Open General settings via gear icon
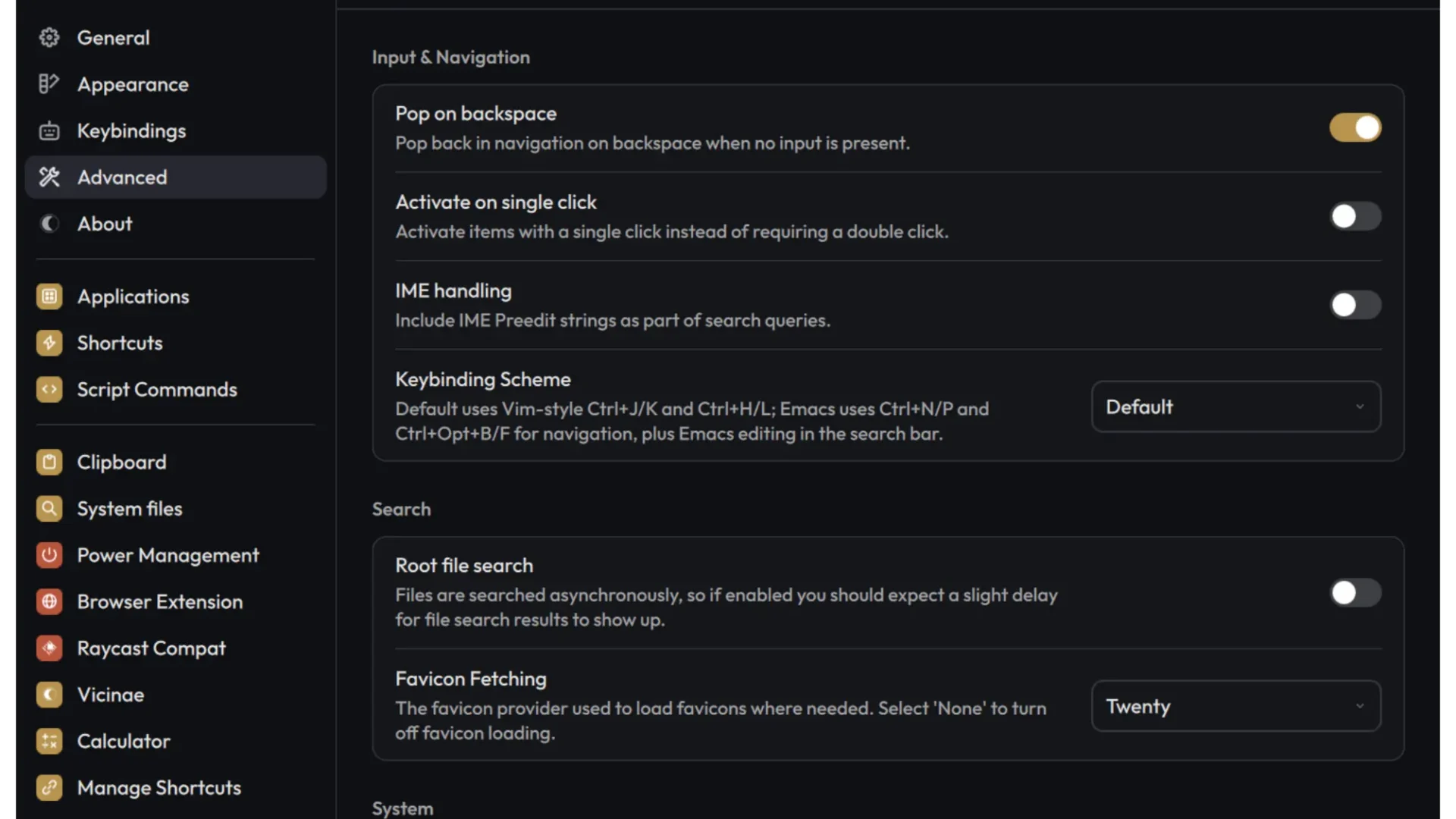Screen dimensions: 1456x819 pyautogui.click(x=49, y=37)
